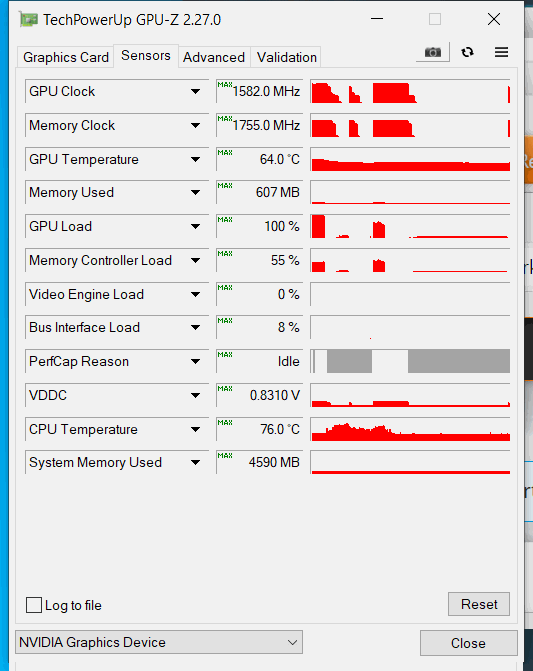Click the refresh arrows icon
Image resolution: width=533 pixels, height=671 pixels.
[467, 52]
